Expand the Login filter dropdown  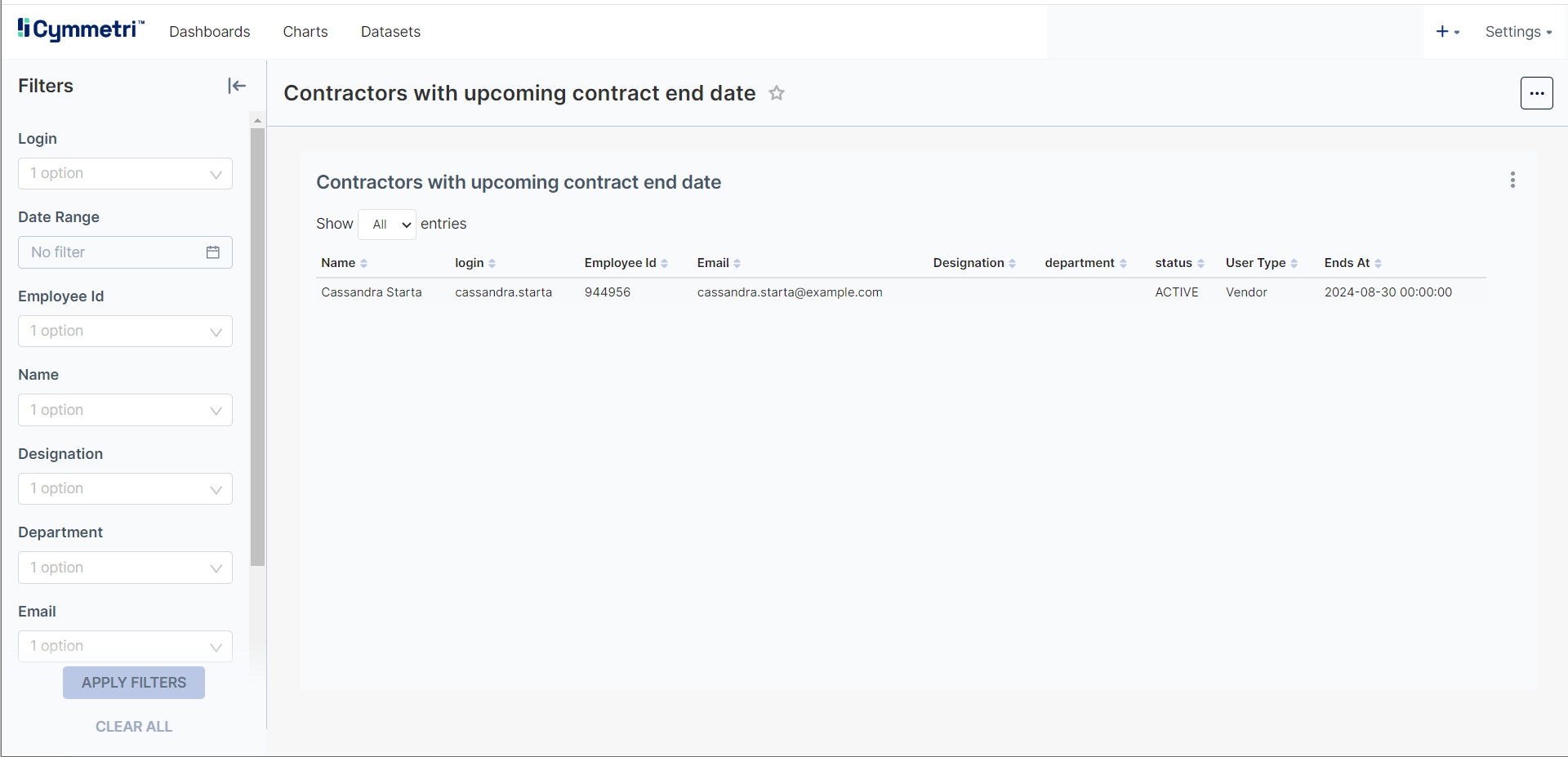(125, 174)
